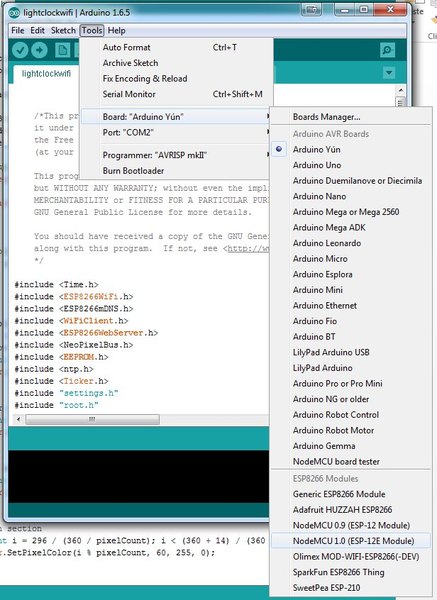This screenshot has width=437, height=600.
Task: Select Arduino Esplora board
Action: (x=351, y=274)
